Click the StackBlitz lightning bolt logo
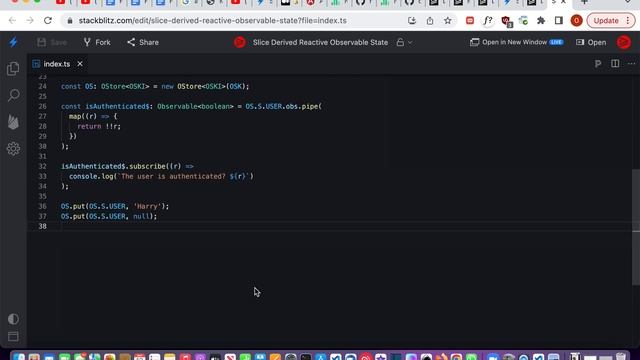The height and width of the screenshot is (360, 640). click(x=13, y=42)
